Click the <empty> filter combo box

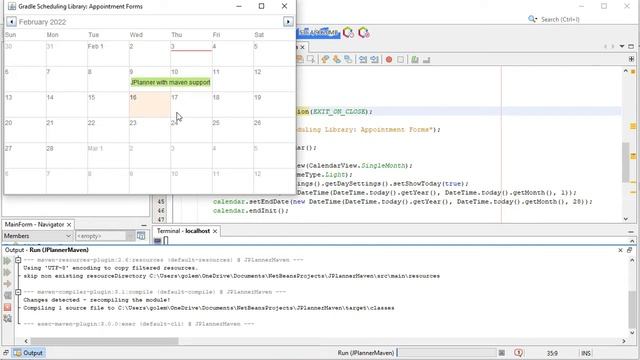[x=105, y=236]
